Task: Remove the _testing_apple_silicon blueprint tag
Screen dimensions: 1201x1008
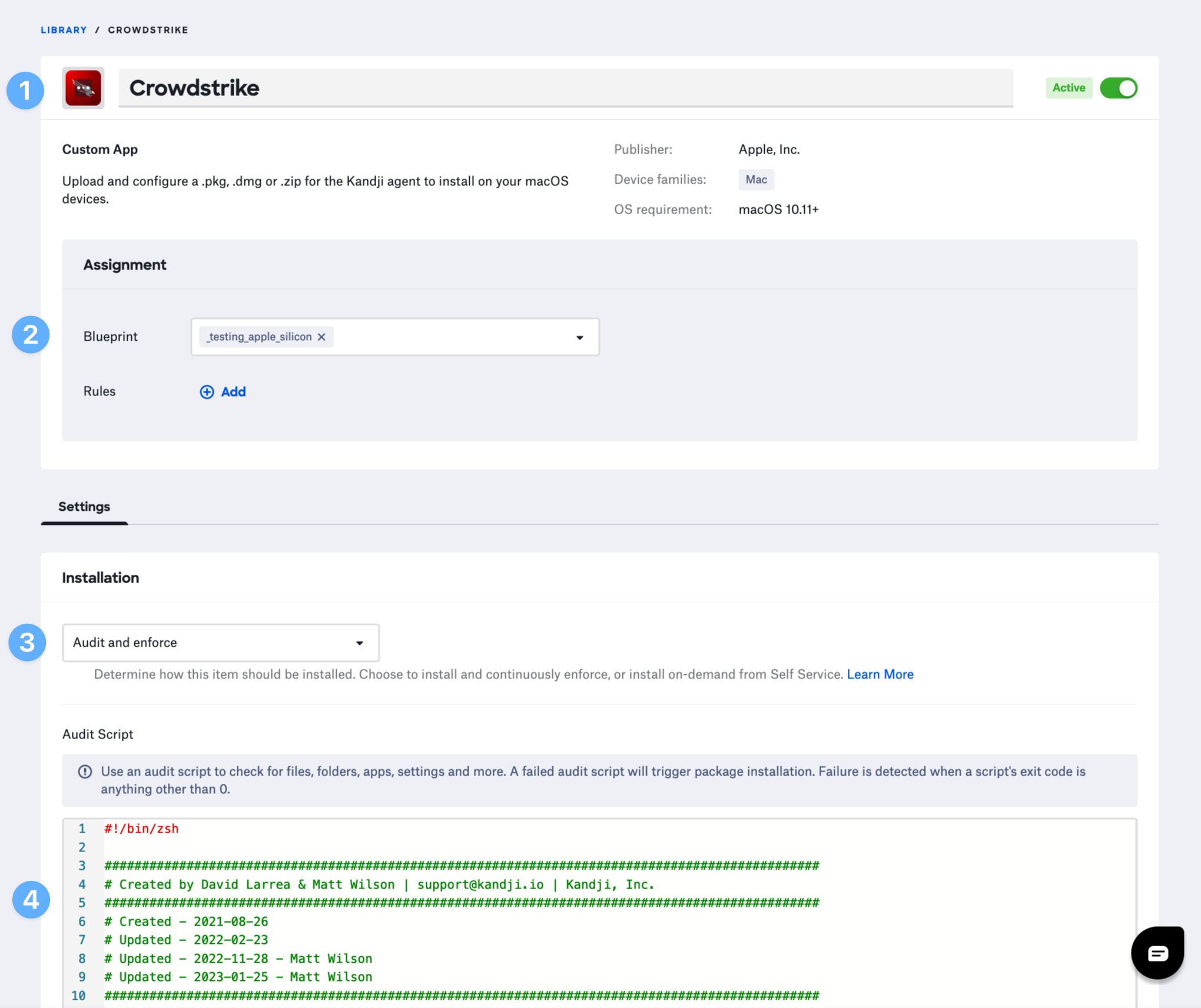Action: pos(321,337)
